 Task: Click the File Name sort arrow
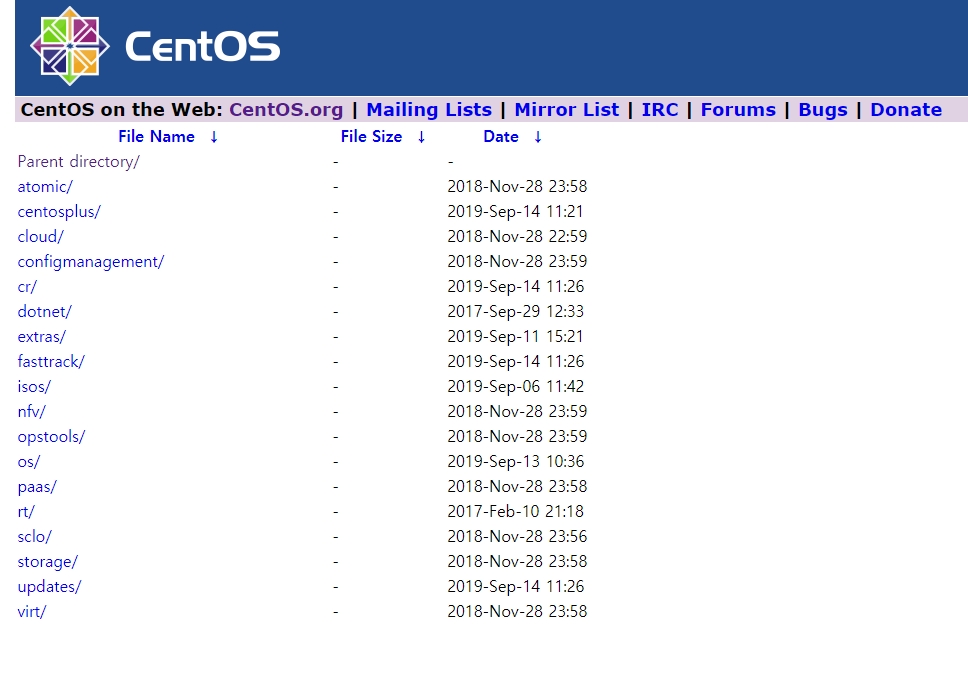tap(214, 137)
